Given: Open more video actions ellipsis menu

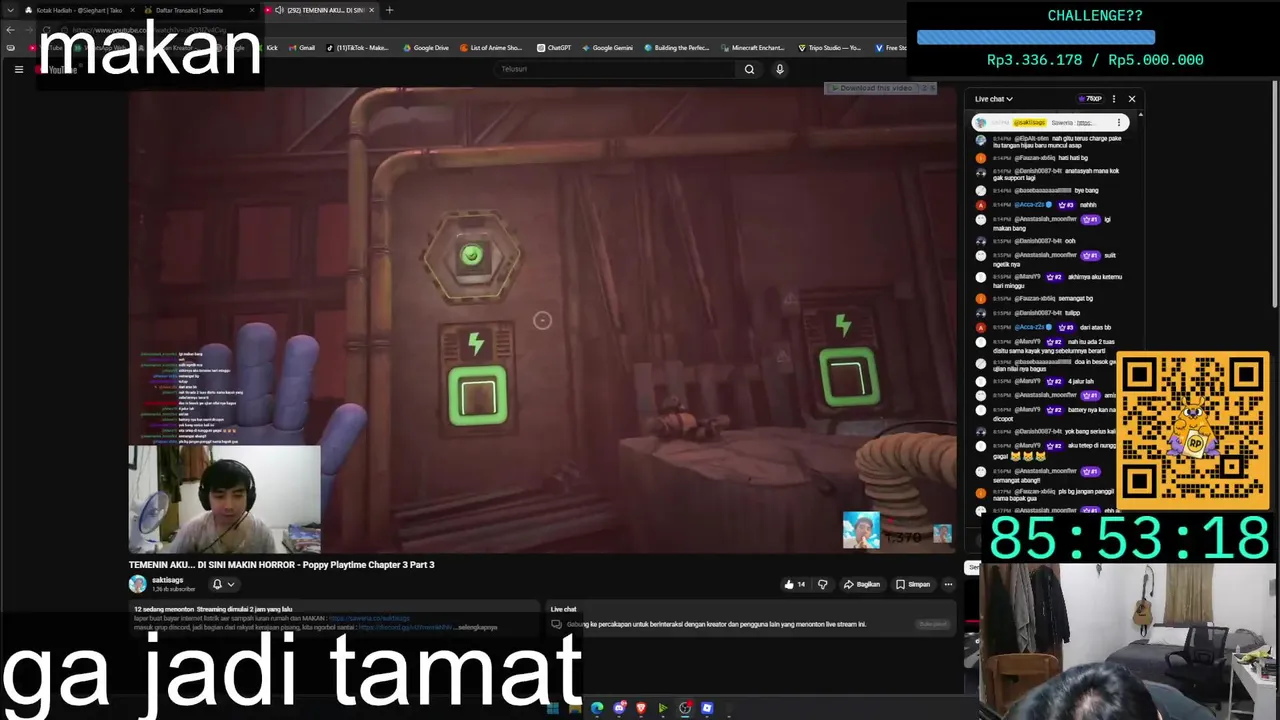Looking at the screenshot, I should pos(948,584).
